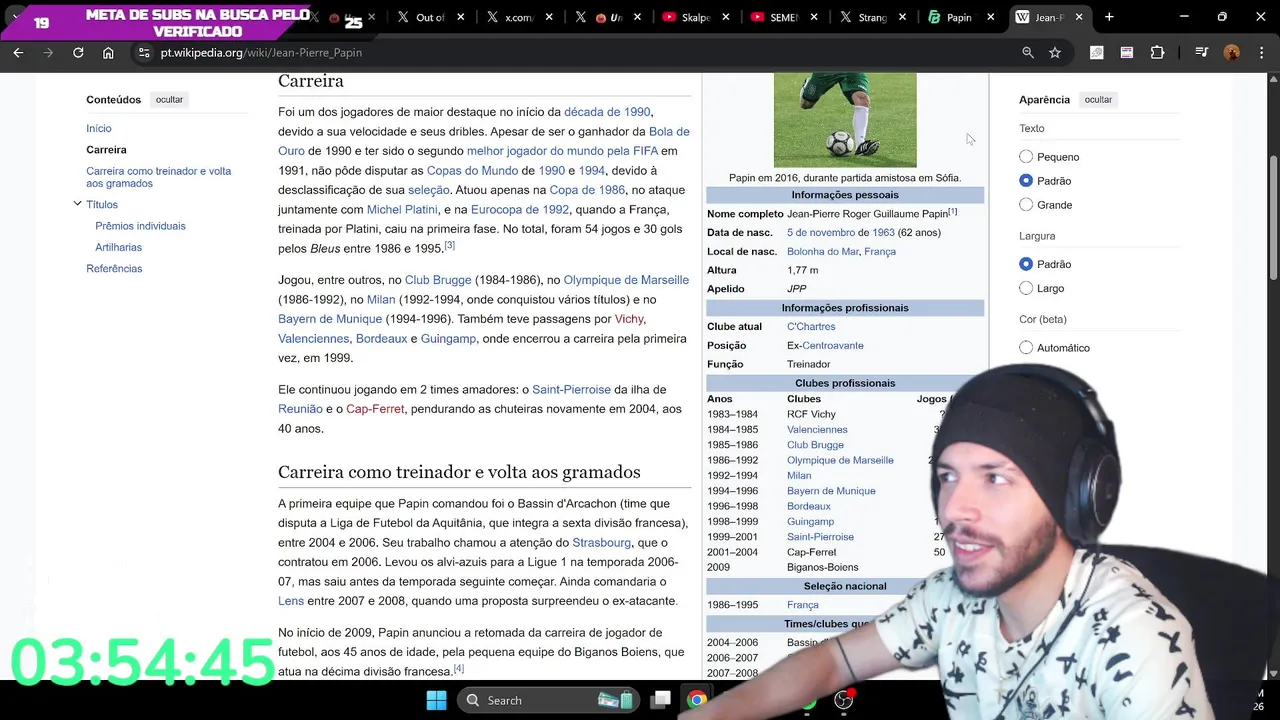This screenshot has height=720, width=1280.
Task: Open the Cap-Ferret red link
Action: [x=375, y=409]
